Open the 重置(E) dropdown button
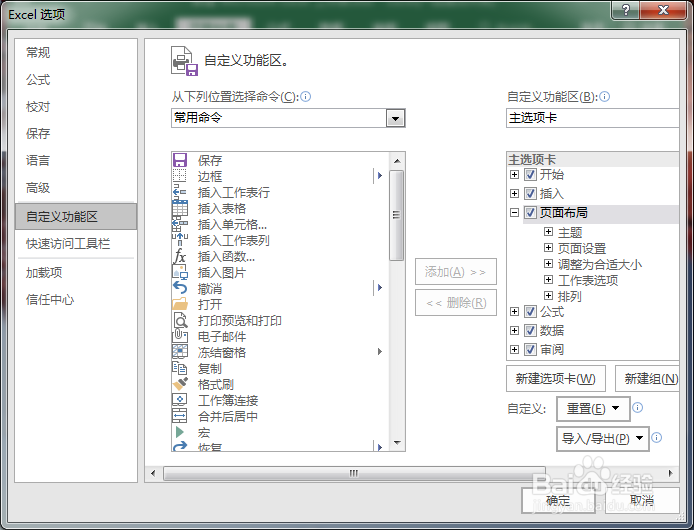Image resolution: width=694 pixels, height=530 pixels. pyautogui.click(x=593, y=408)
